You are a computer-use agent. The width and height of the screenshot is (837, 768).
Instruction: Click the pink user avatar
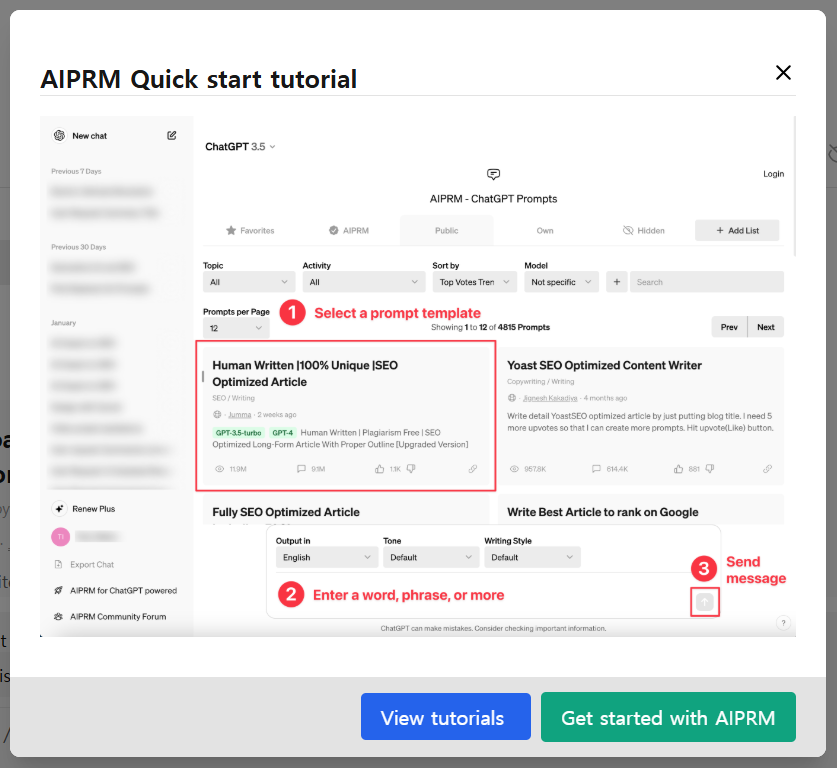coord(60,536)
